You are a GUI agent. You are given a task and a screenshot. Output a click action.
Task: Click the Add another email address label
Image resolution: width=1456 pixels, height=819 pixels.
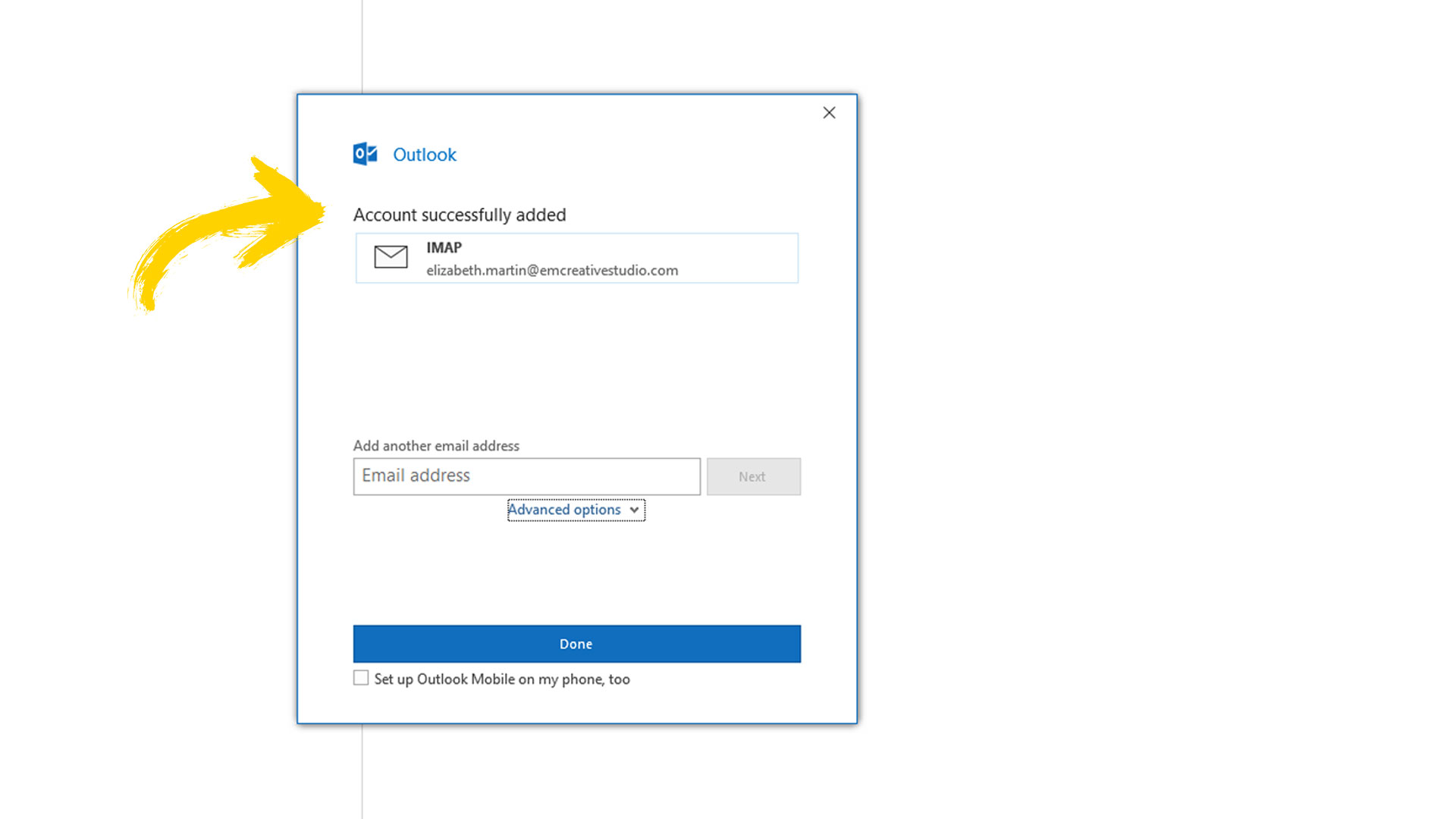pos(436,446)
